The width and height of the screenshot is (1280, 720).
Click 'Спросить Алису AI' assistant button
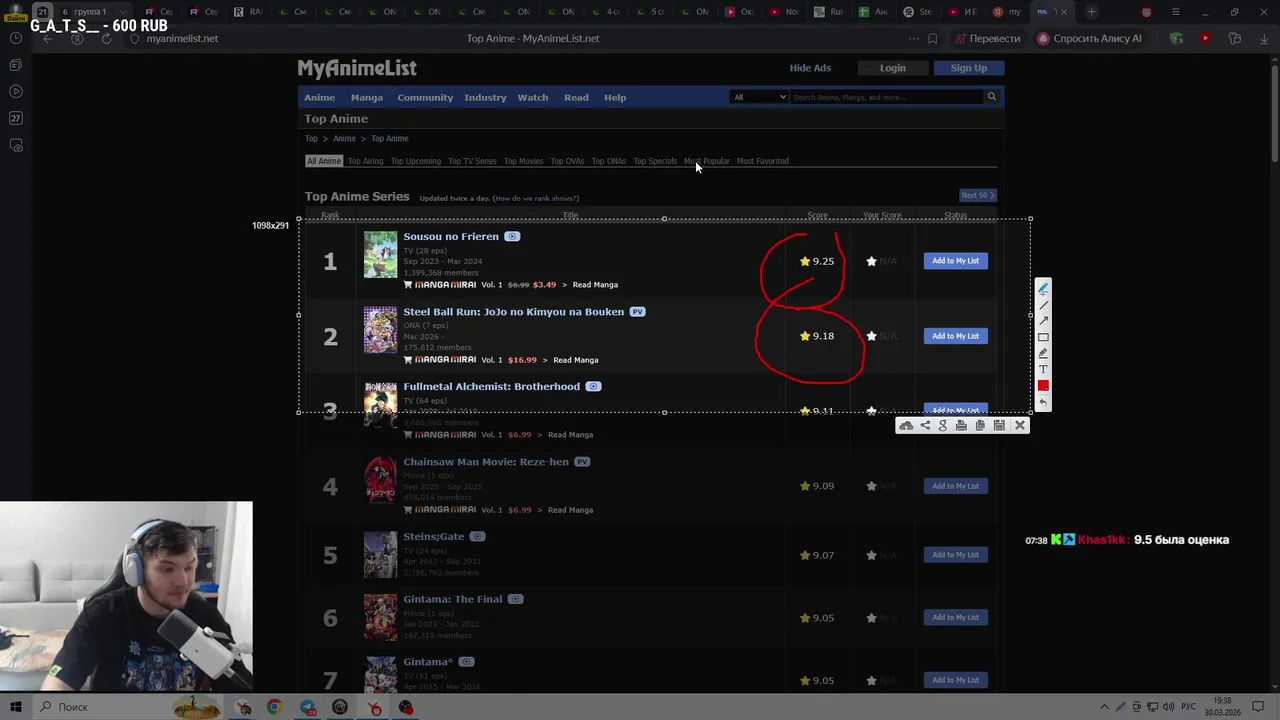[1090, 39]
